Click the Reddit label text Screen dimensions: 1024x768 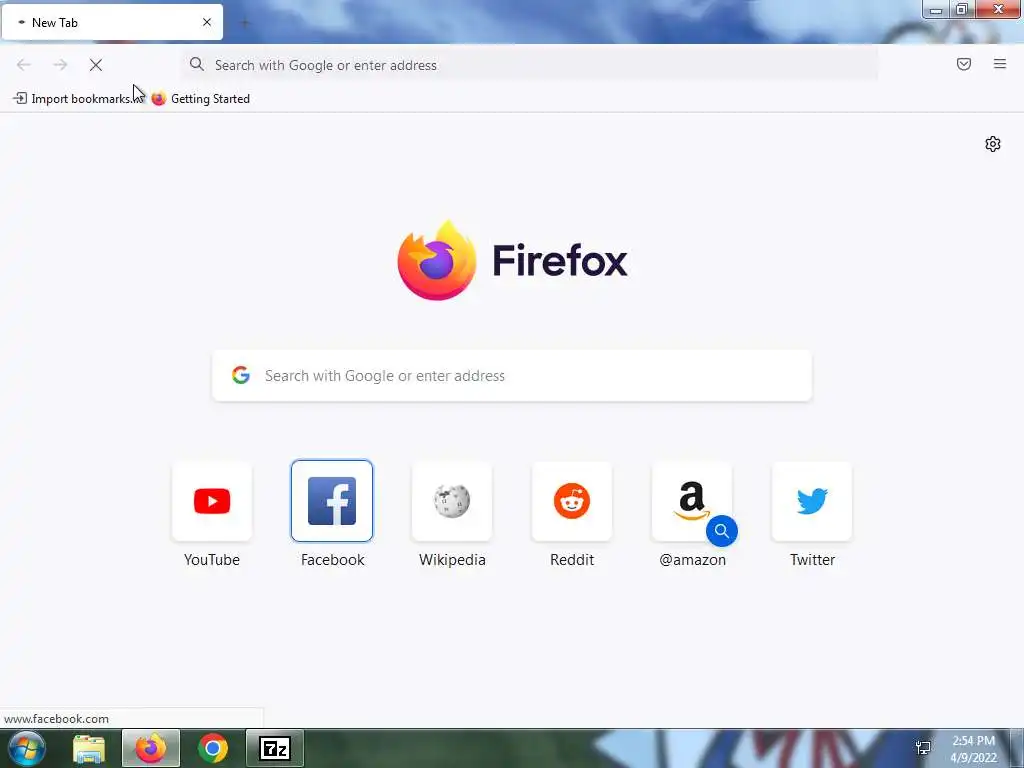(572, 560)
